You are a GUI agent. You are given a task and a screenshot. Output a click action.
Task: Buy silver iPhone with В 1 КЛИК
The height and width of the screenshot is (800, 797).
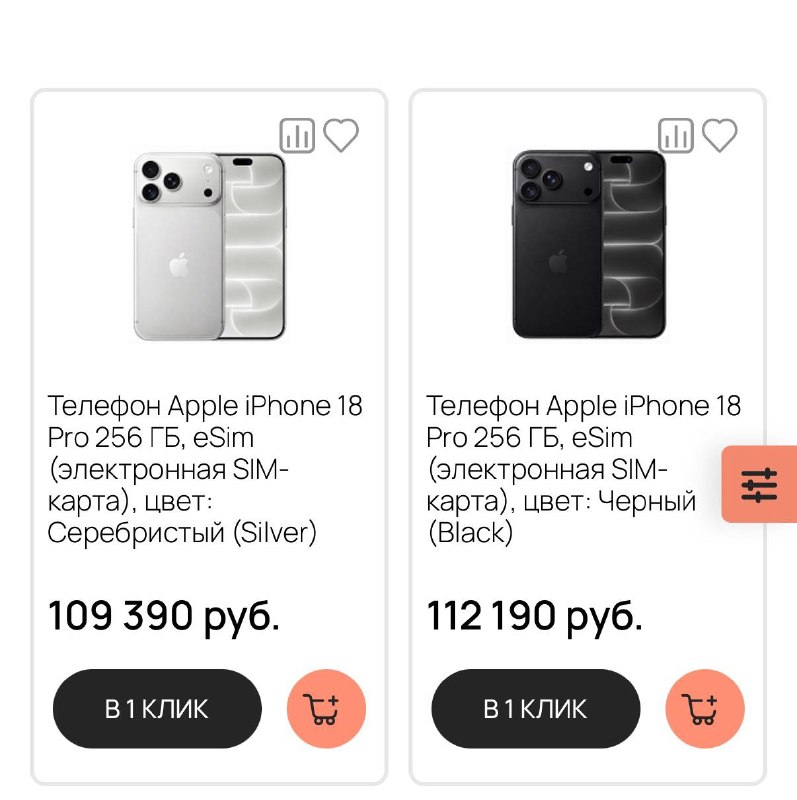(x=157, y=709)
